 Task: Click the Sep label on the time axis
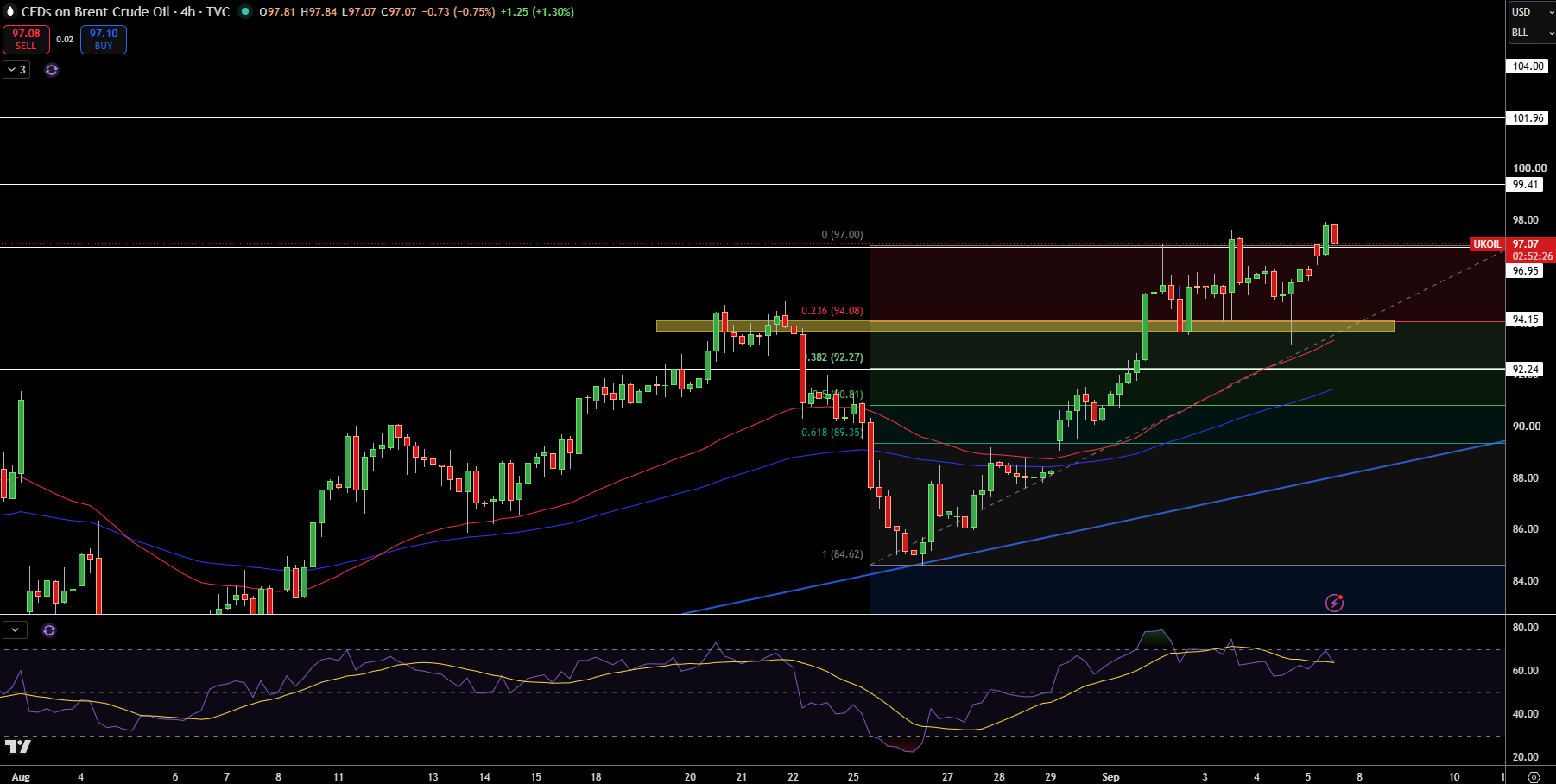click(1110, 777)
